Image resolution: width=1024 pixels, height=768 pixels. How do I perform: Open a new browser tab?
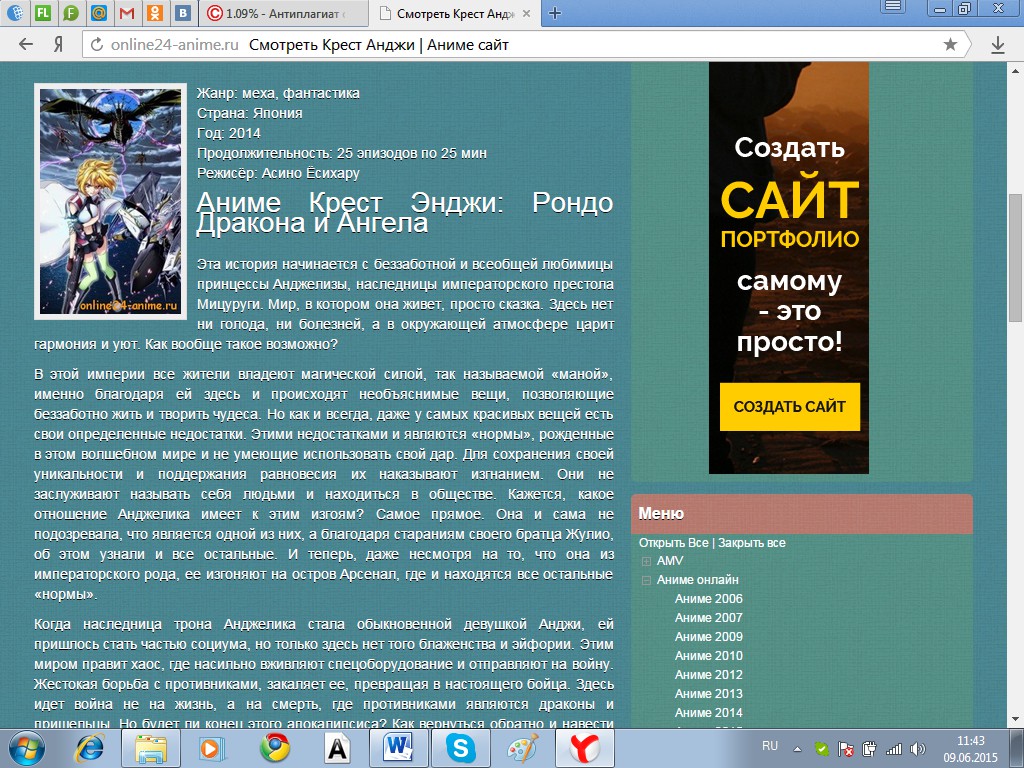[554, 13]
